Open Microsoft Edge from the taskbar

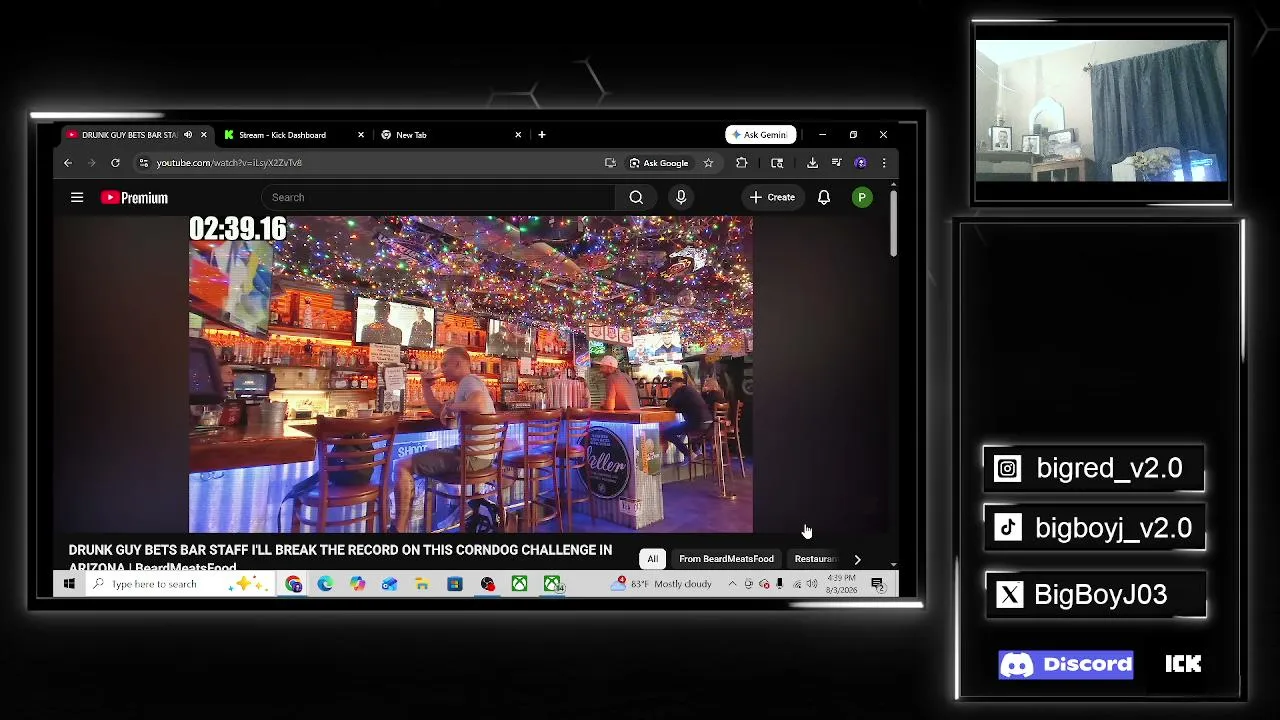(325, 584)
